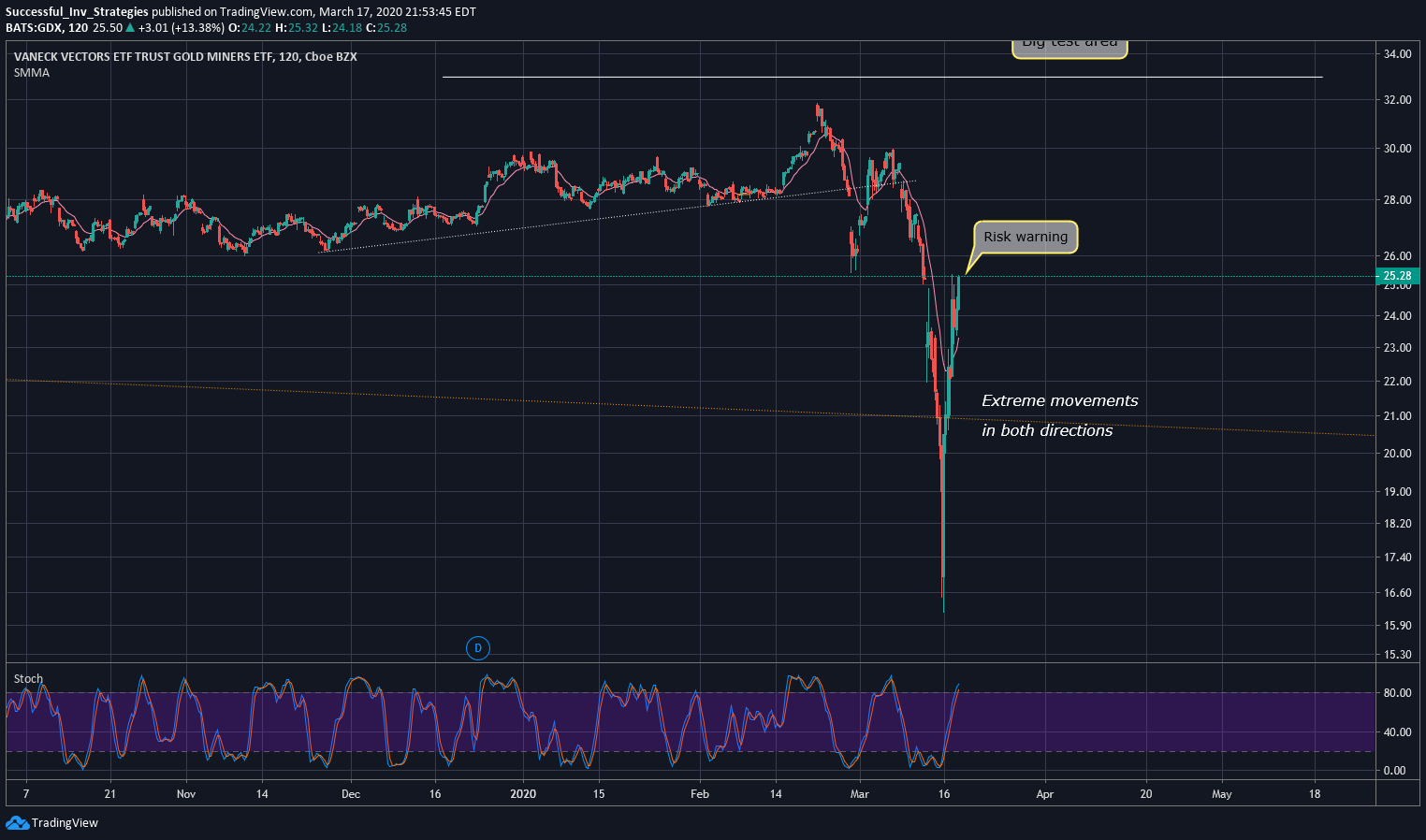Click the TradingView cloud logo icon
This screenshot has width=1426, height=840.
pos(17,822)
